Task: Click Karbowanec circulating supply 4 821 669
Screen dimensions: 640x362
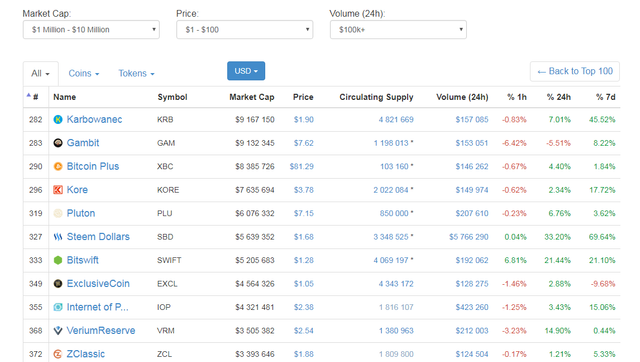Action: [396, 120]
